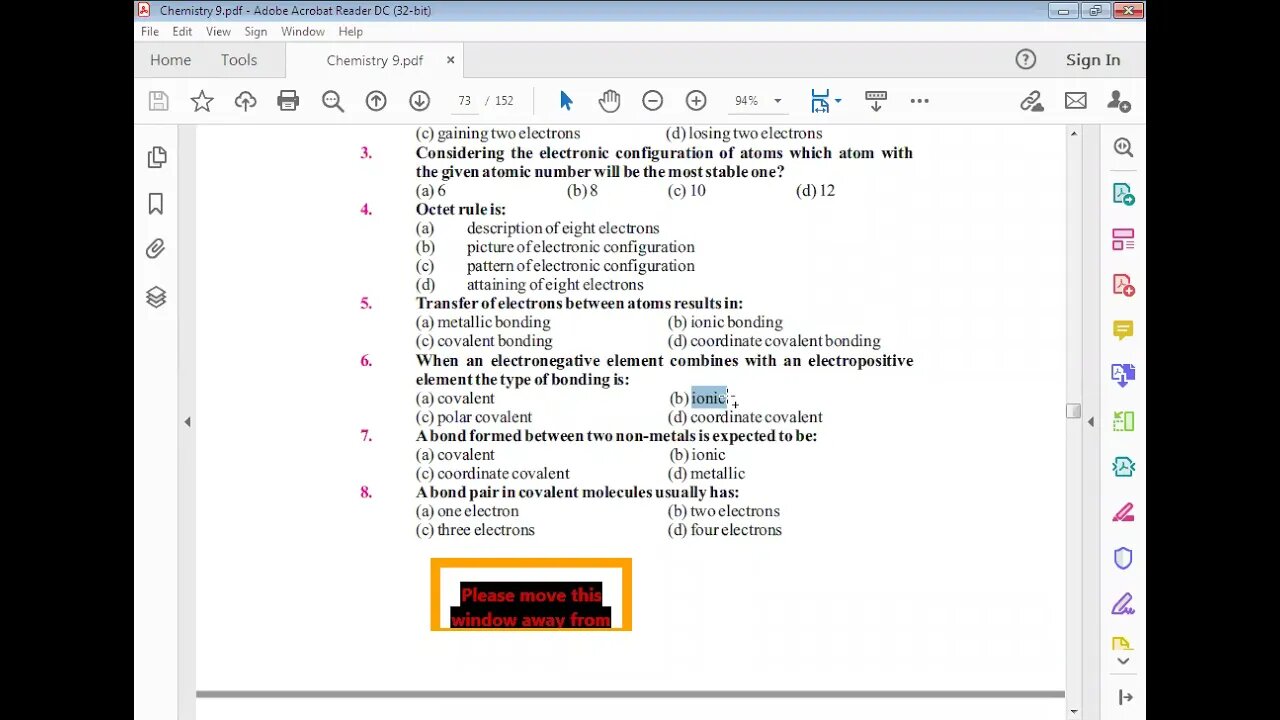The image size is (1280, 720).
Task: Open Create PDF tool in right pane
Action: point(1123,285)
